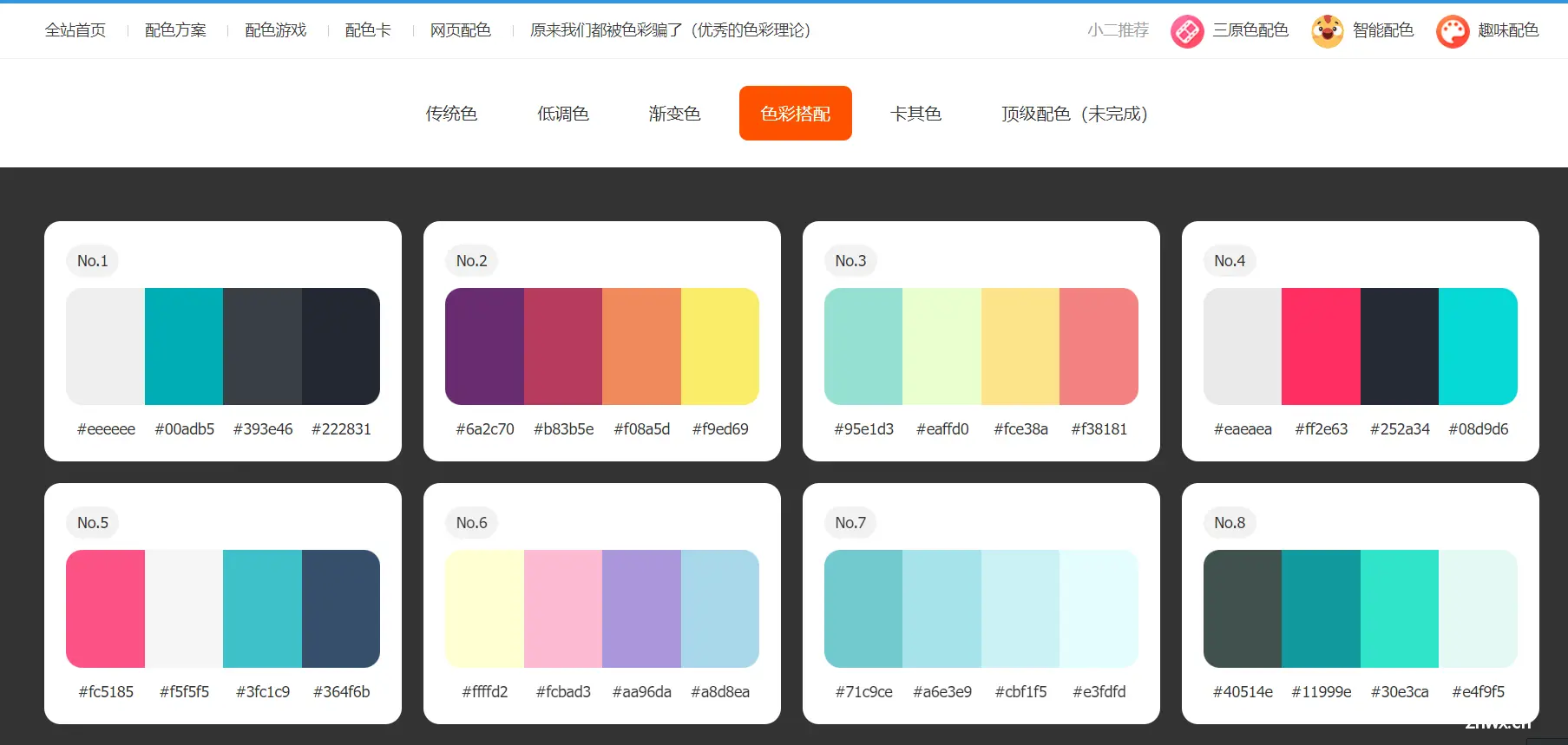Open the 三原色配色 text link
1568x745 pixels.
click(1250, 30)
